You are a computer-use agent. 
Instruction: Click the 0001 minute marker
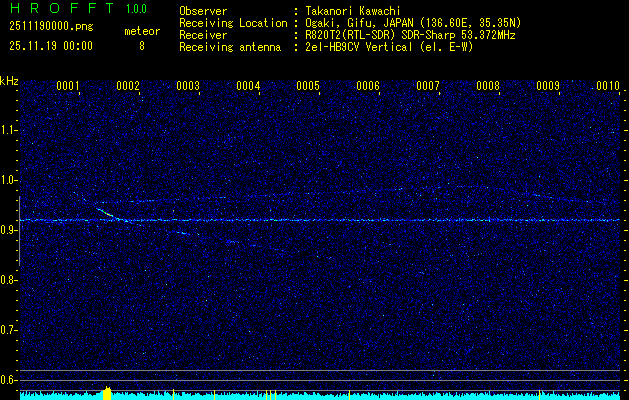(x=68, y=86)
